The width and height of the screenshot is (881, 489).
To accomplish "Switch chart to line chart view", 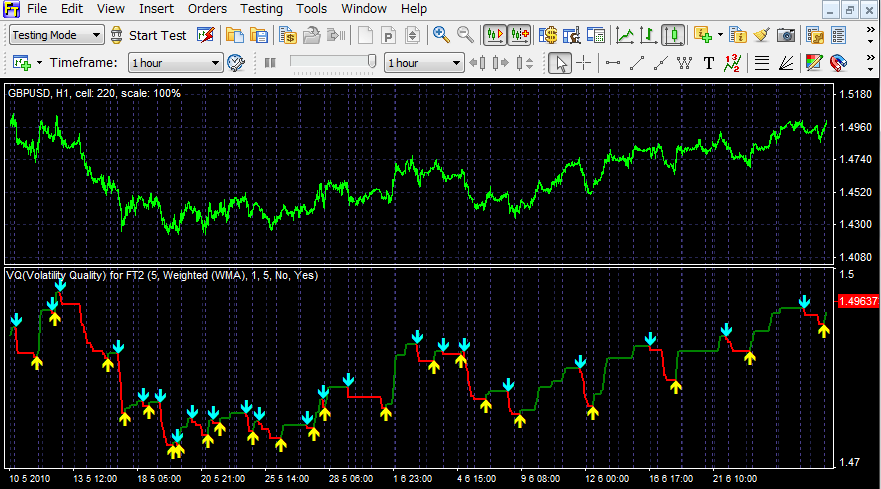I will tap(624, 35).
